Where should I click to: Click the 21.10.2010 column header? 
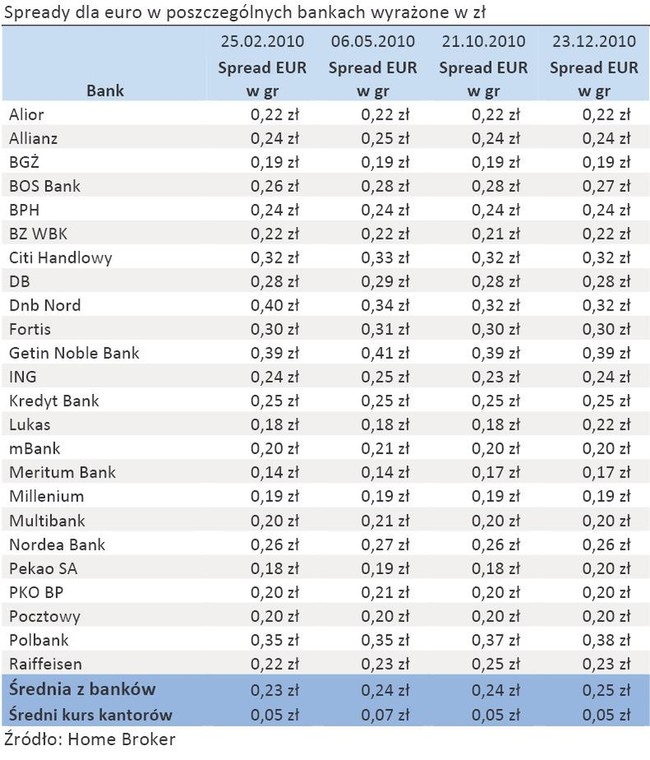click(483, 65)
